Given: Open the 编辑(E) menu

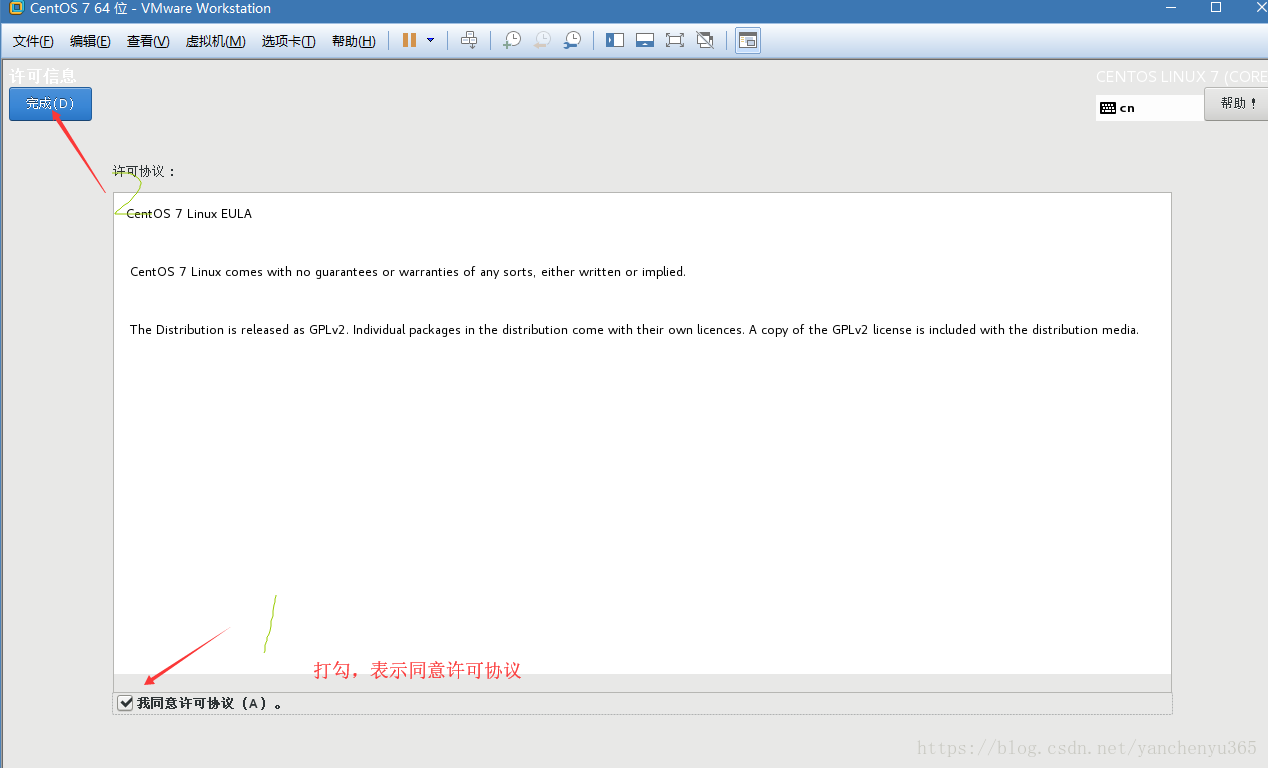Looking at the screenshot, I should click(90, 41).
